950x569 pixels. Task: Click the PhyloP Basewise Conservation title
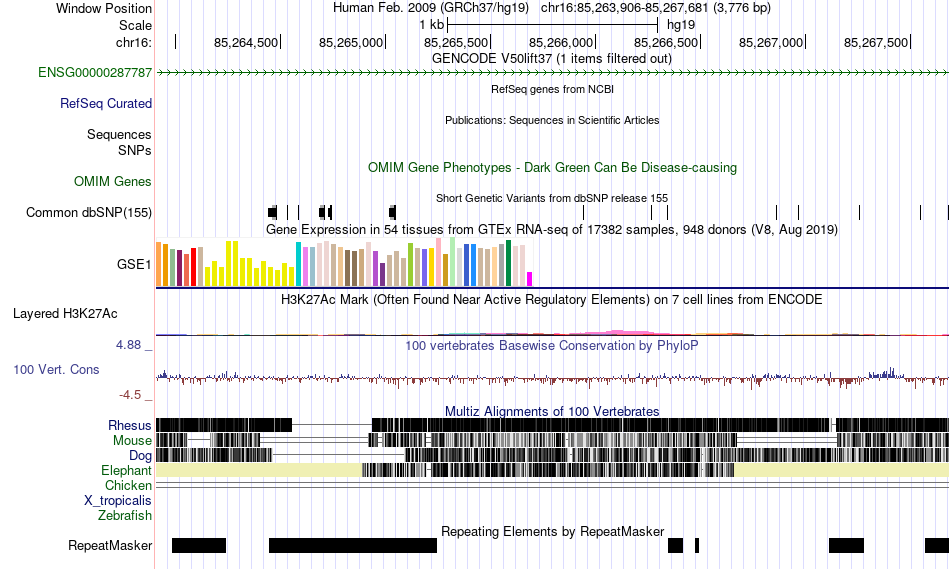coord(552,345)
